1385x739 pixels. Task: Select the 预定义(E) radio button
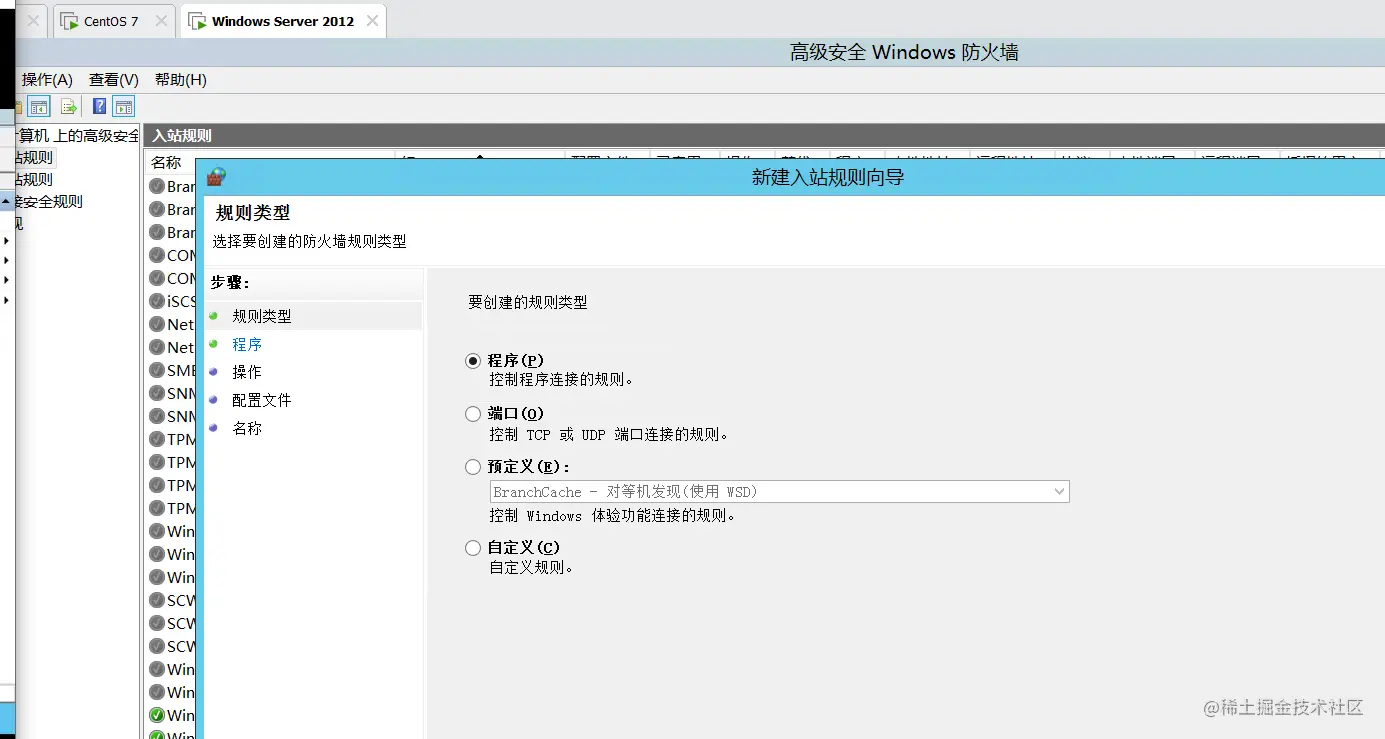473,467
